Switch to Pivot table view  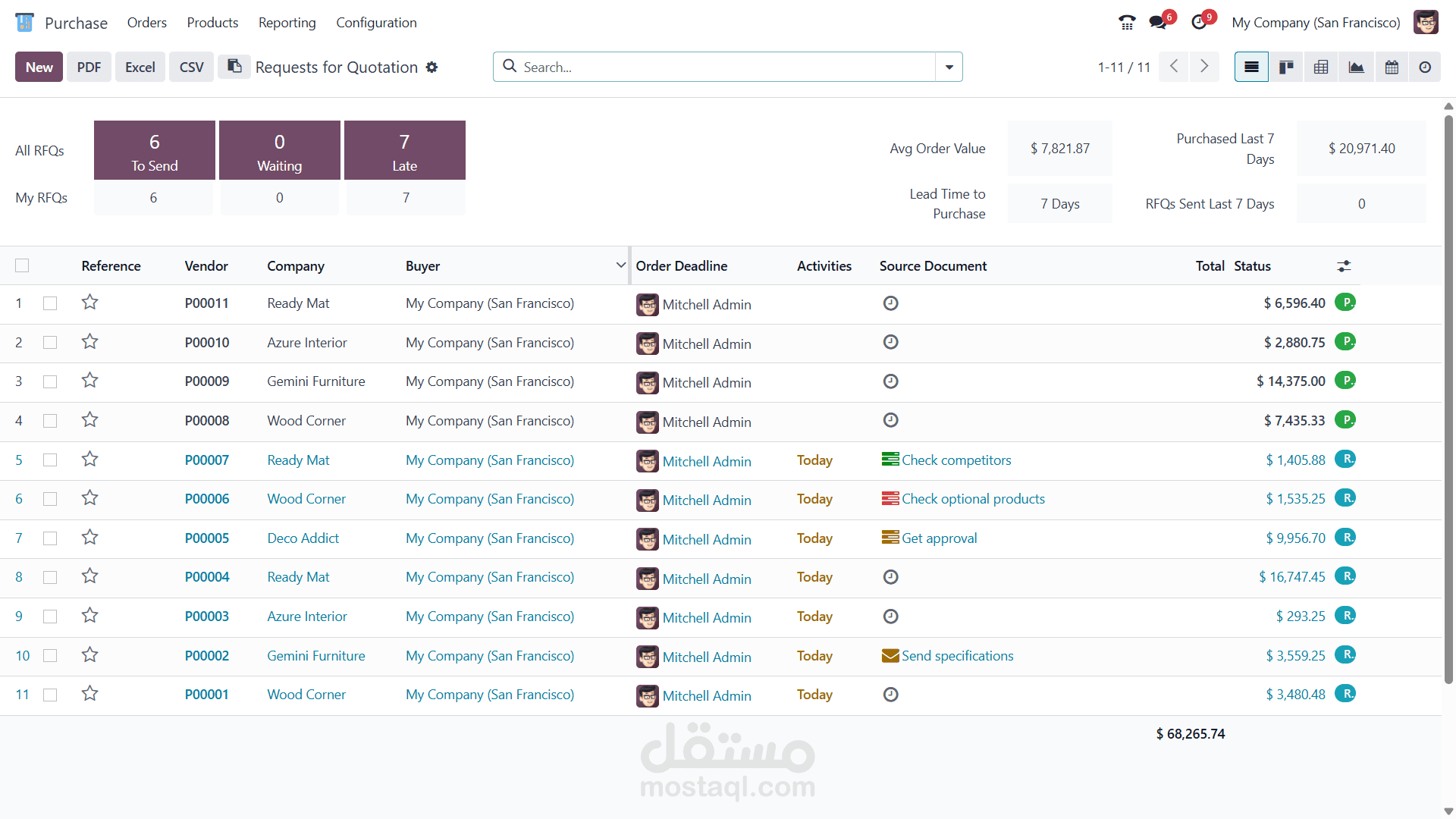pos(1321,67)
